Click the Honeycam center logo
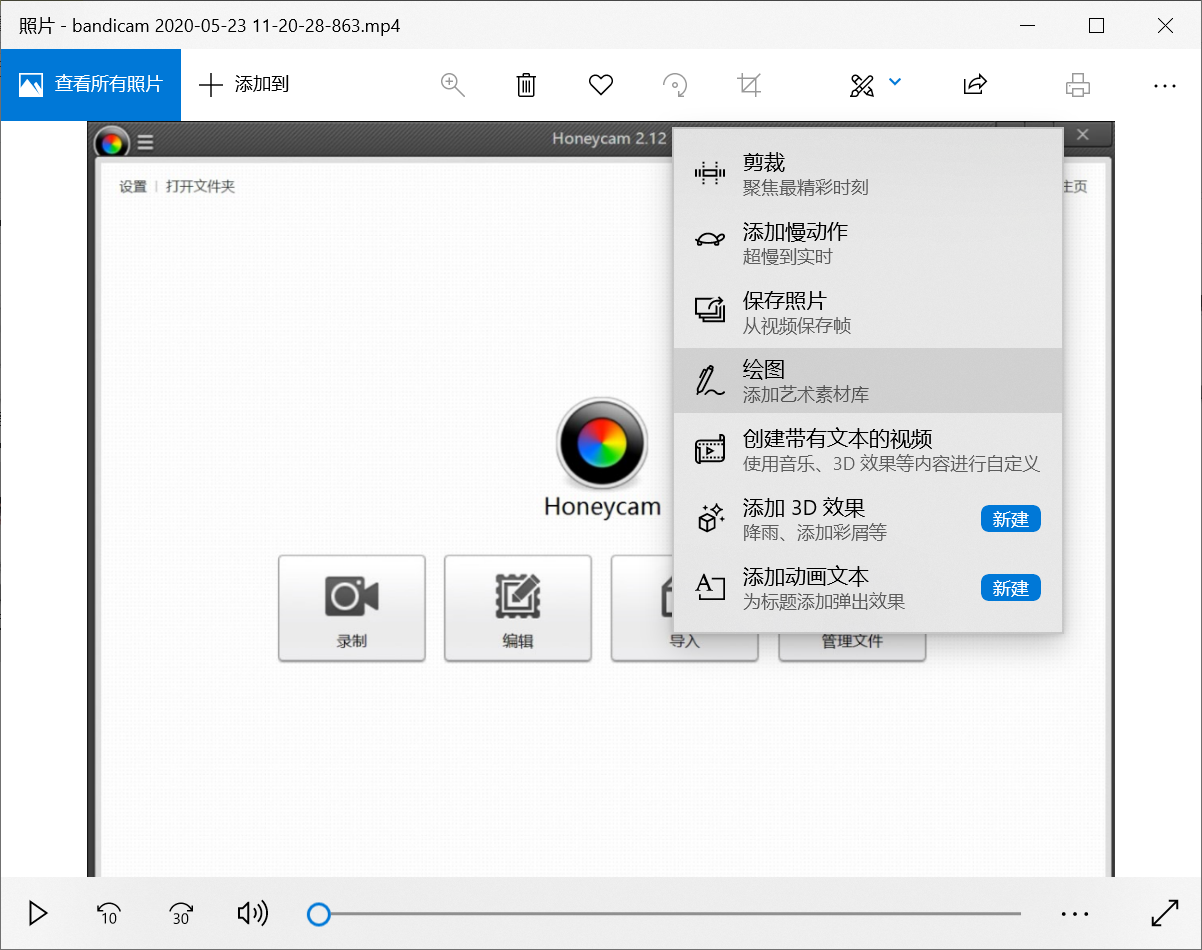 [602, 441]
